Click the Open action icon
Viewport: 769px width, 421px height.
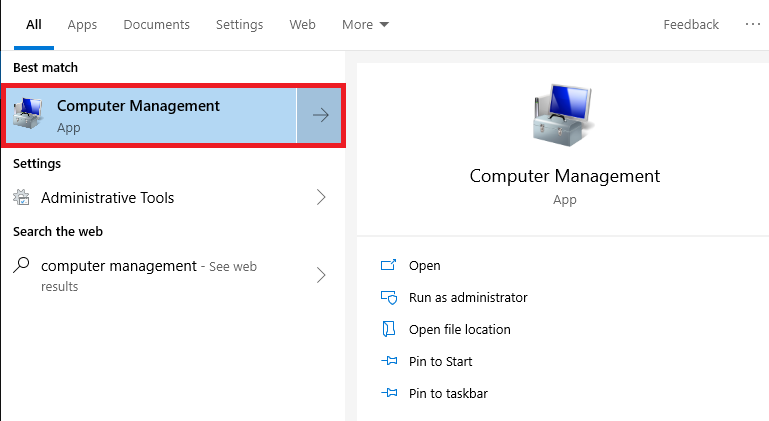click(388, 265)
